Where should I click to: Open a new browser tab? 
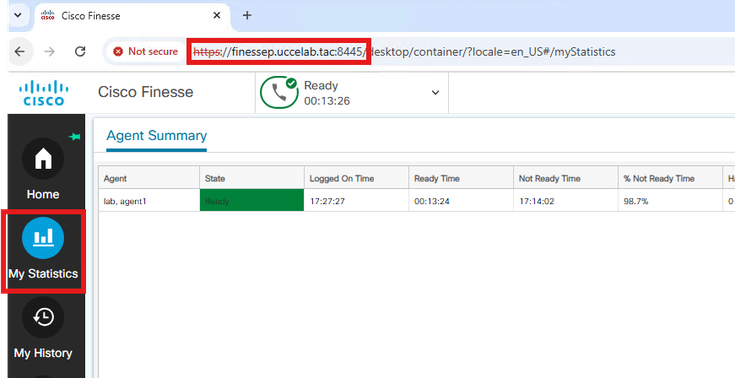click(247, 15)
